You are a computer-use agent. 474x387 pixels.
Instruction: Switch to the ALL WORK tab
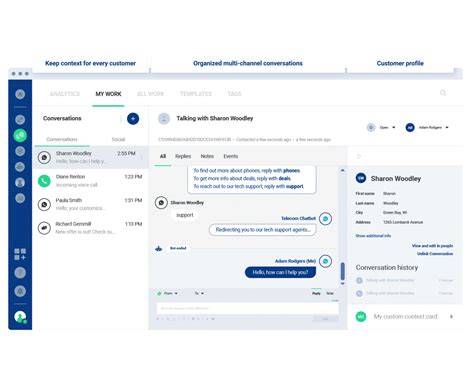tap(150, 94)
